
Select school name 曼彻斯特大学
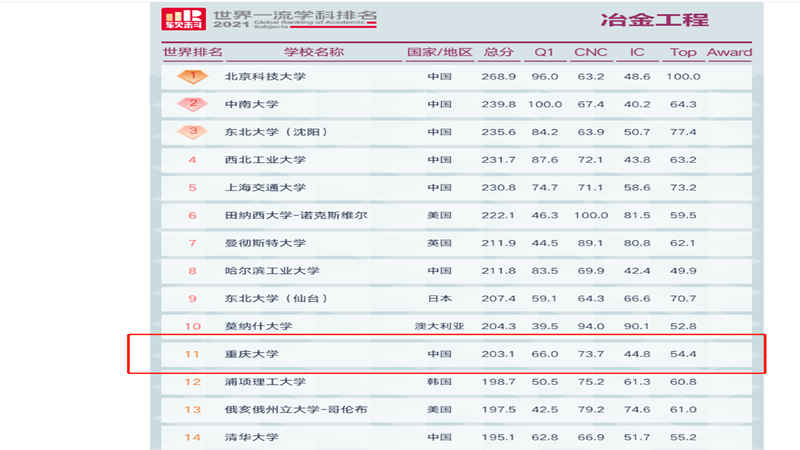tap(265, 243)
